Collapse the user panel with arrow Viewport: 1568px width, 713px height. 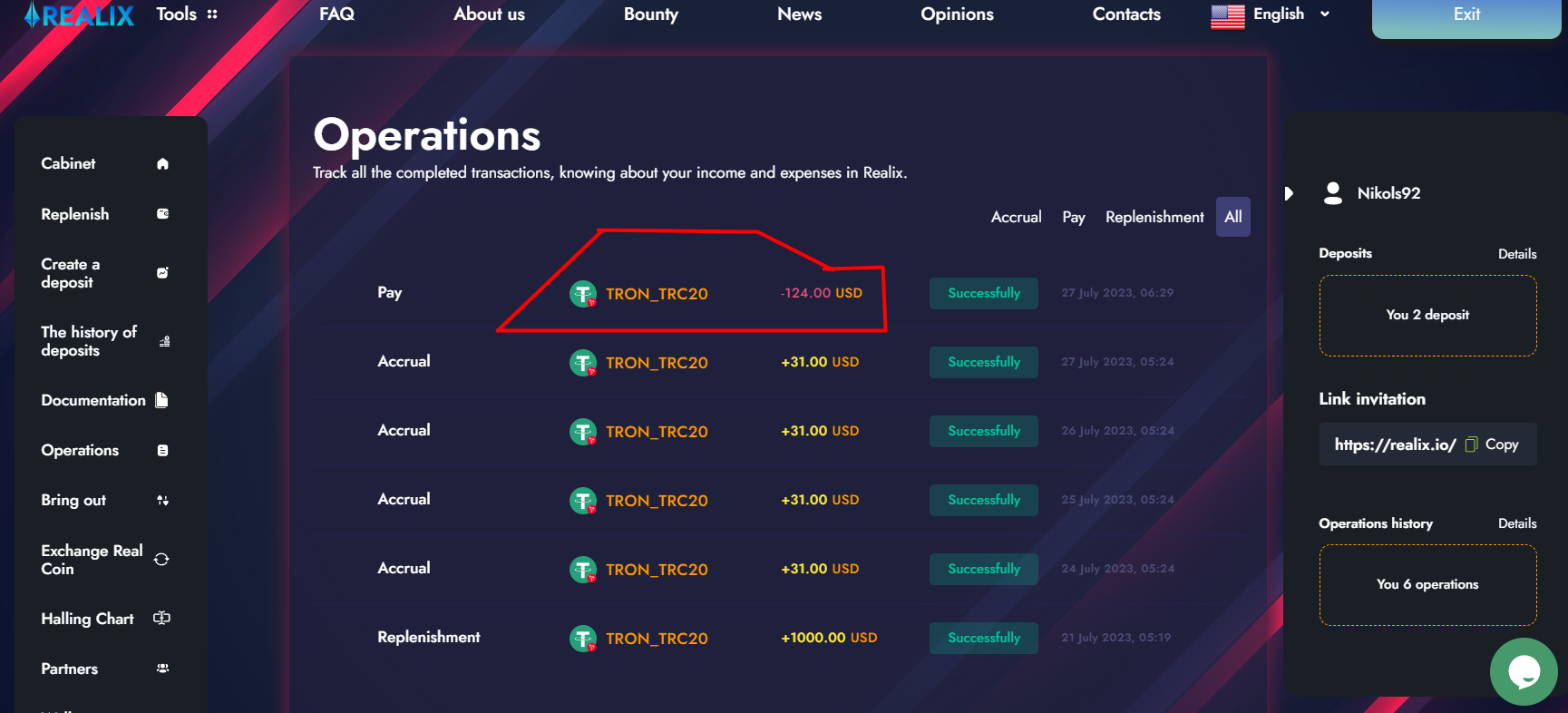click(x=1289, y=193)
